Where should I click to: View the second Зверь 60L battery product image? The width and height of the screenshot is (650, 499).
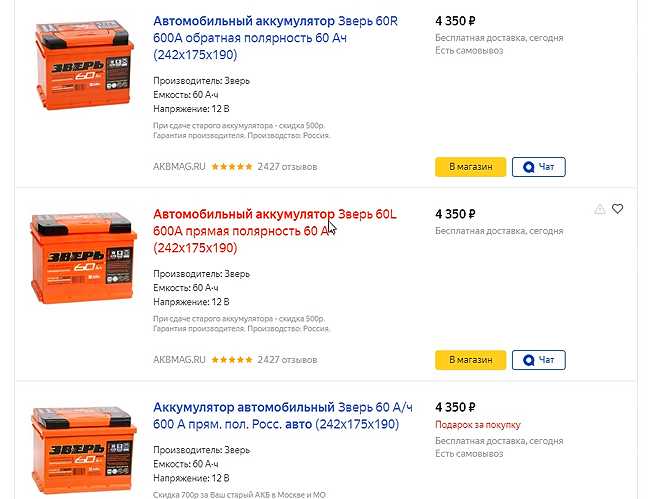pos(83,259)
